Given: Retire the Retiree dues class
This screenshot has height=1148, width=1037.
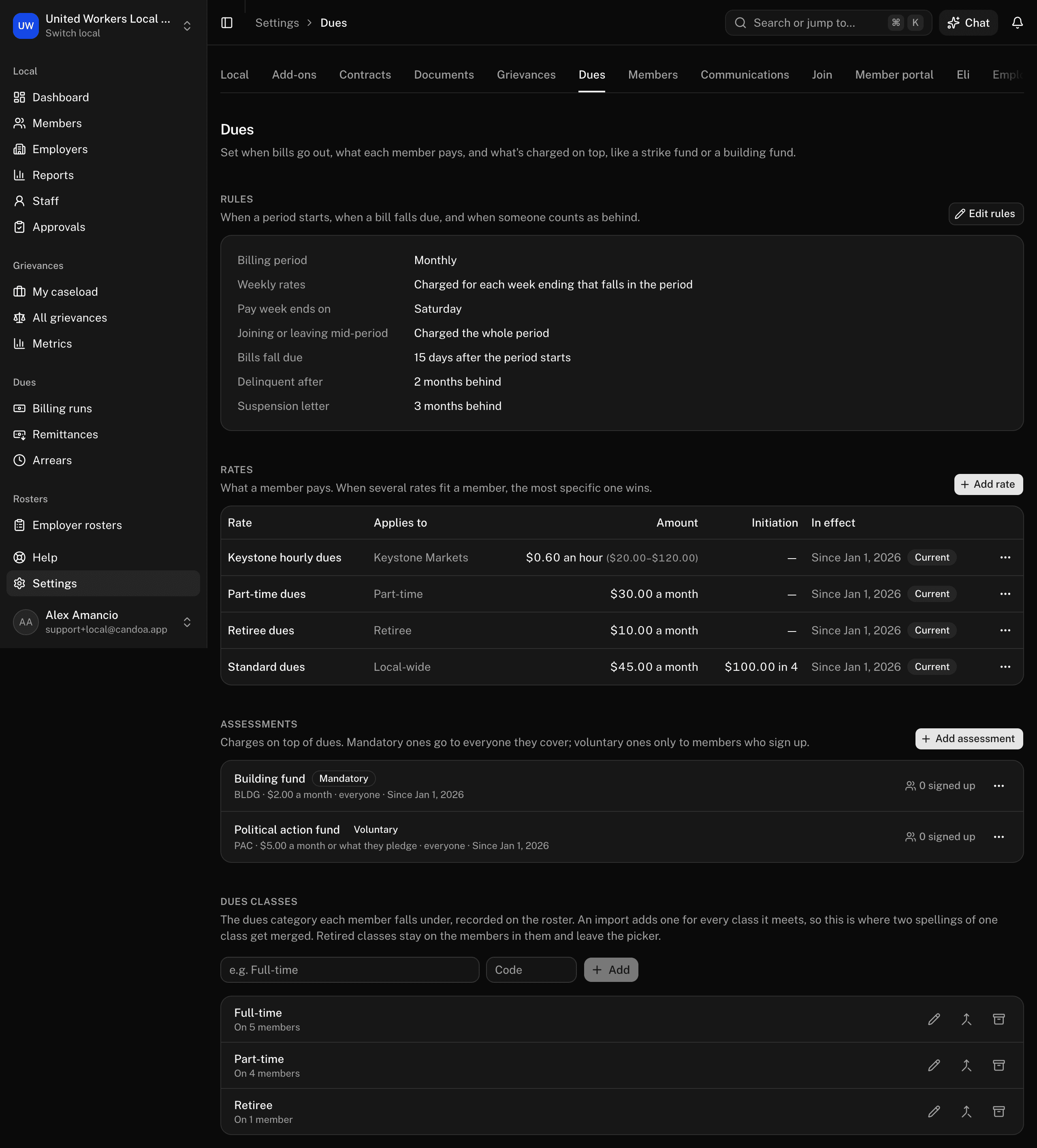Looking at the screenshot, I should pos(999,1112).
